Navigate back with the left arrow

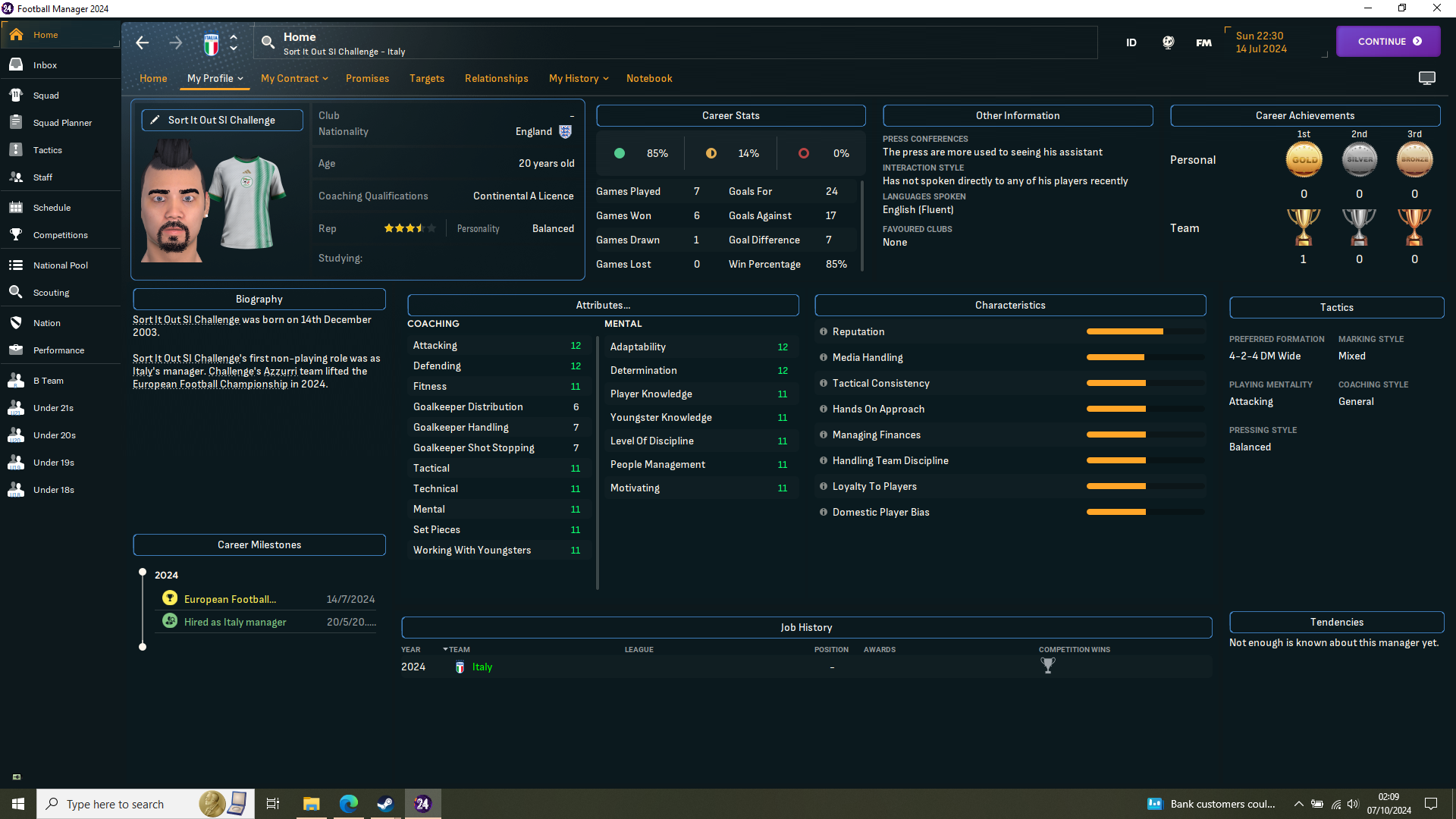coord(143,43)
